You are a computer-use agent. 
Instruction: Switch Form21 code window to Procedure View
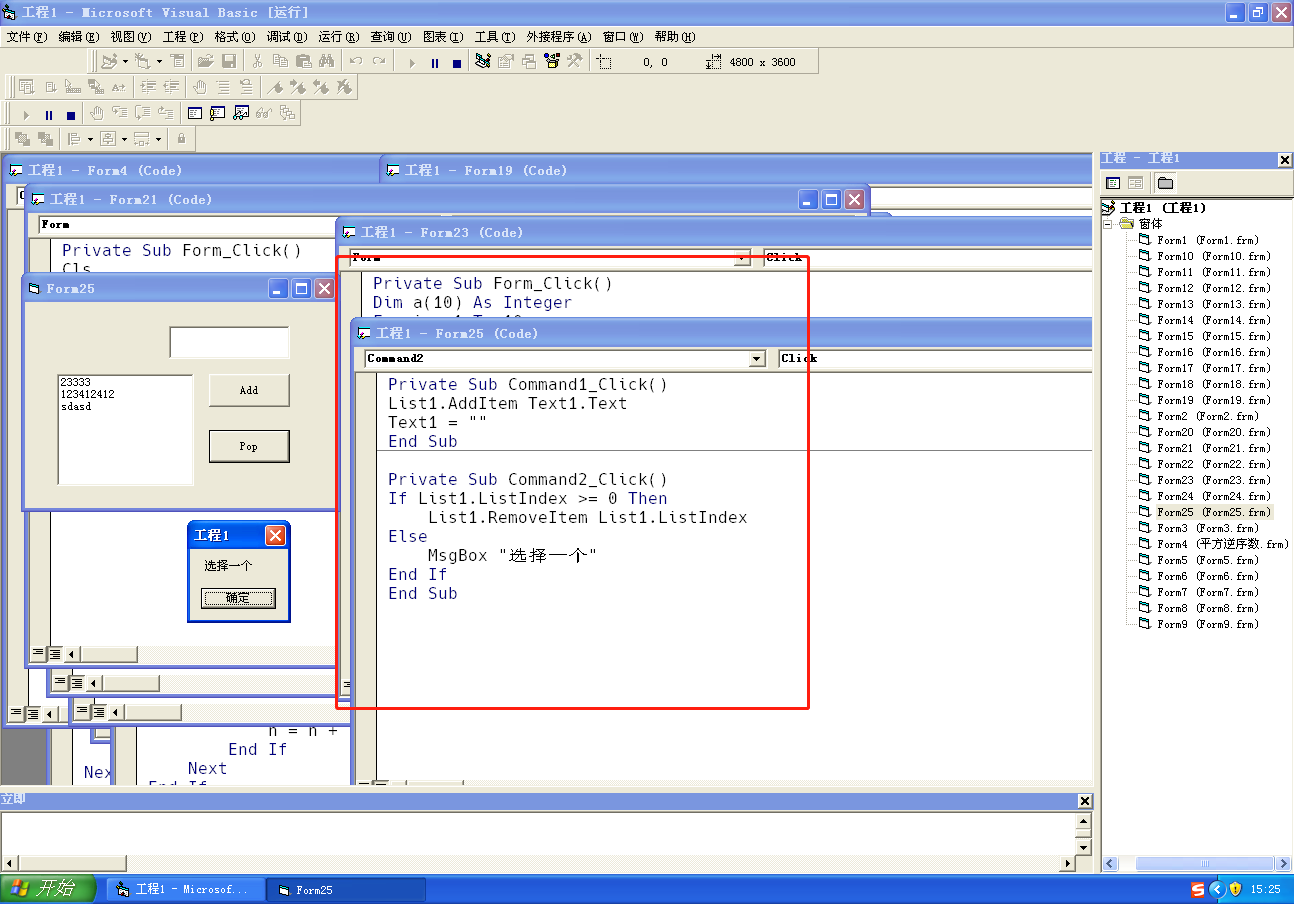point(37,653)
